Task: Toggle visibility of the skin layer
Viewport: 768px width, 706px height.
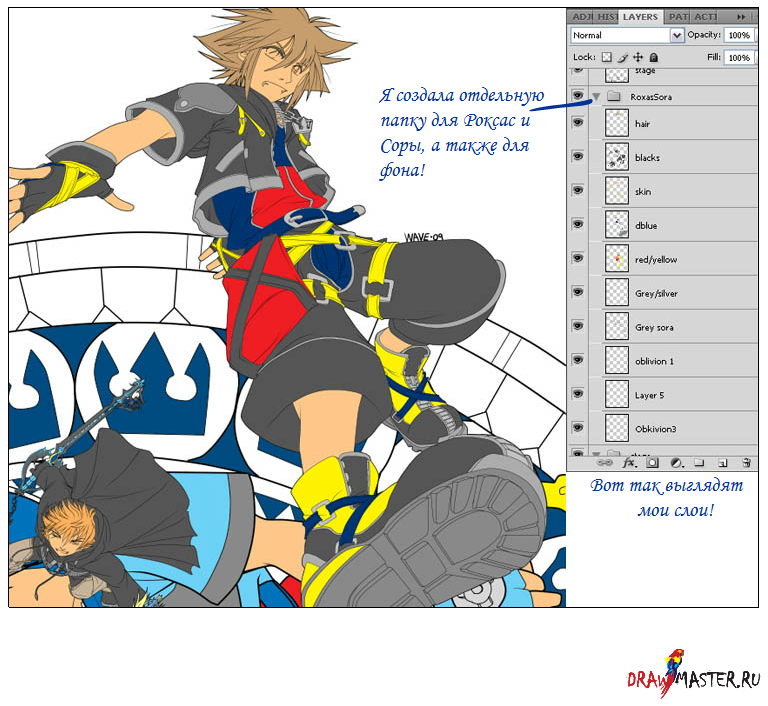Action: click(x=578, y=191)
